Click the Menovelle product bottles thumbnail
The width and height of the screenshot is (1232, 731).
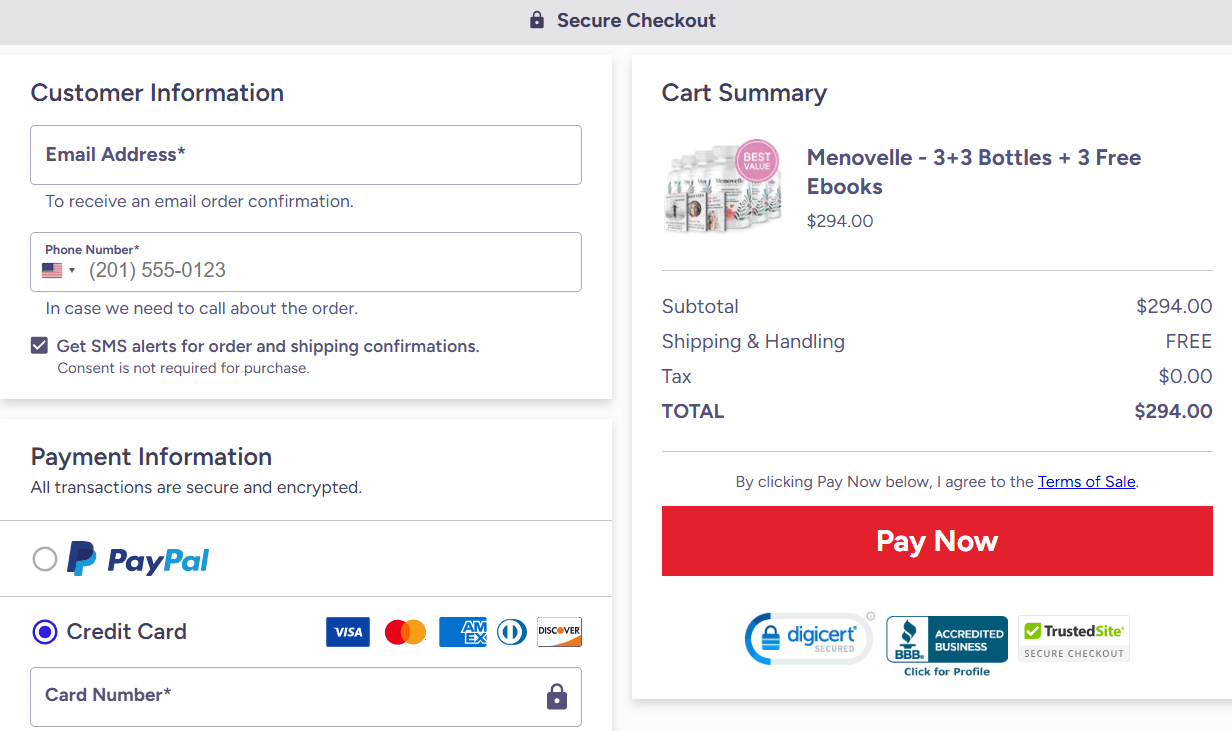[721, 186]
